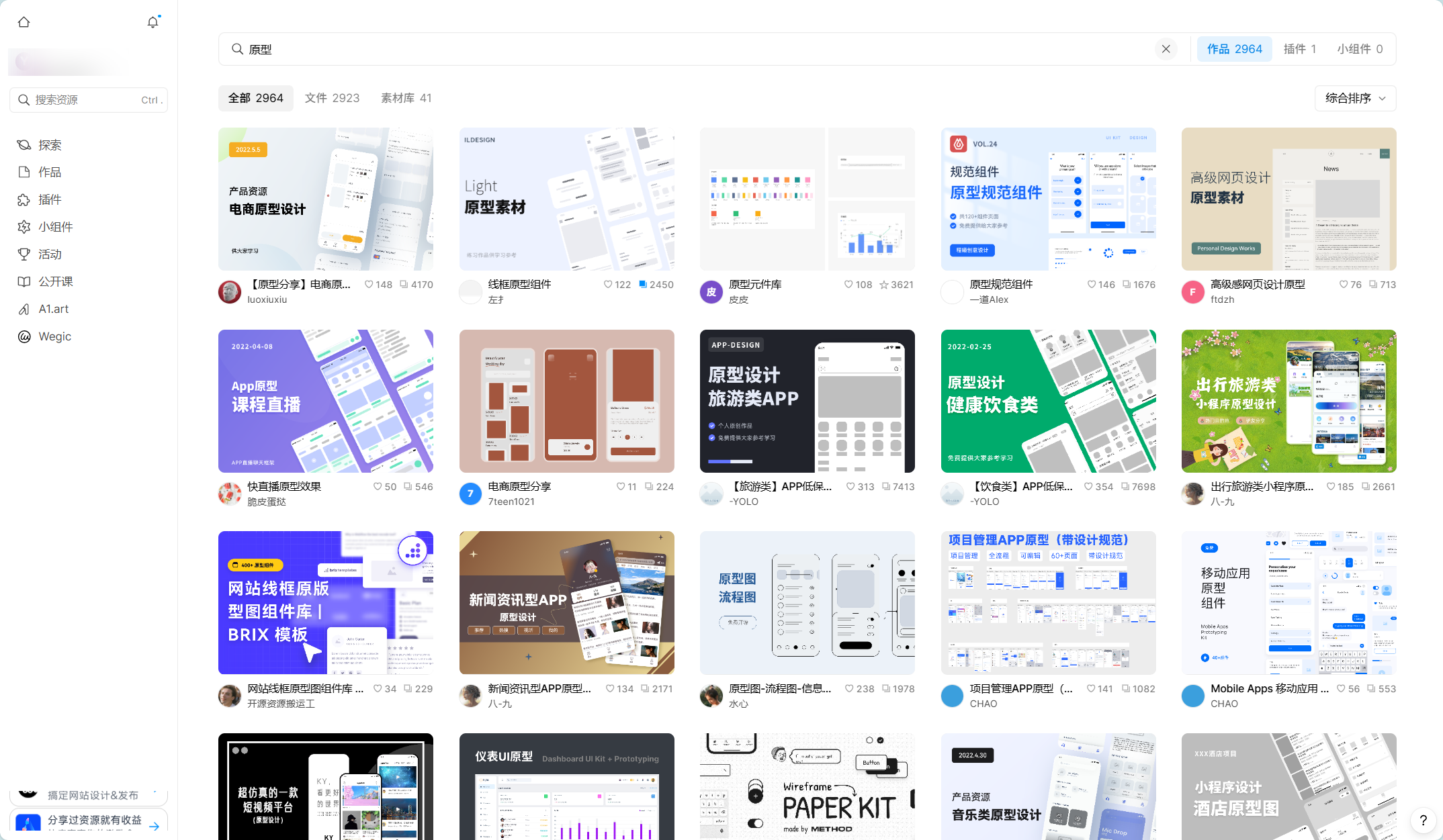Switch to 素材库 41 filter tab
The width and height of the screenshot is (1443, 840).
tap(406, 98)
